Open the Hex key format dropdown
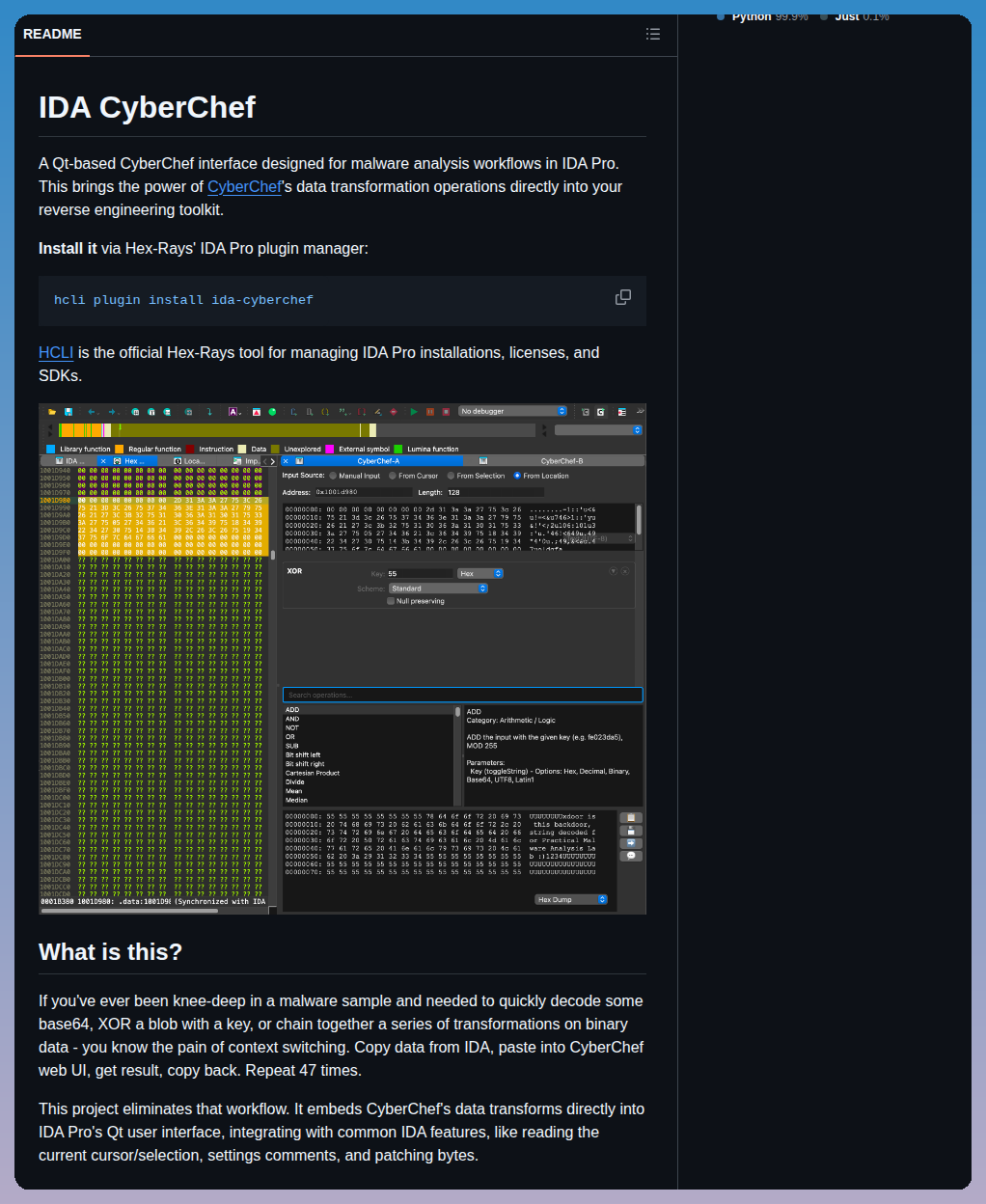The height and width of the screenshot is (1204, 986). [x=480, y=573]
